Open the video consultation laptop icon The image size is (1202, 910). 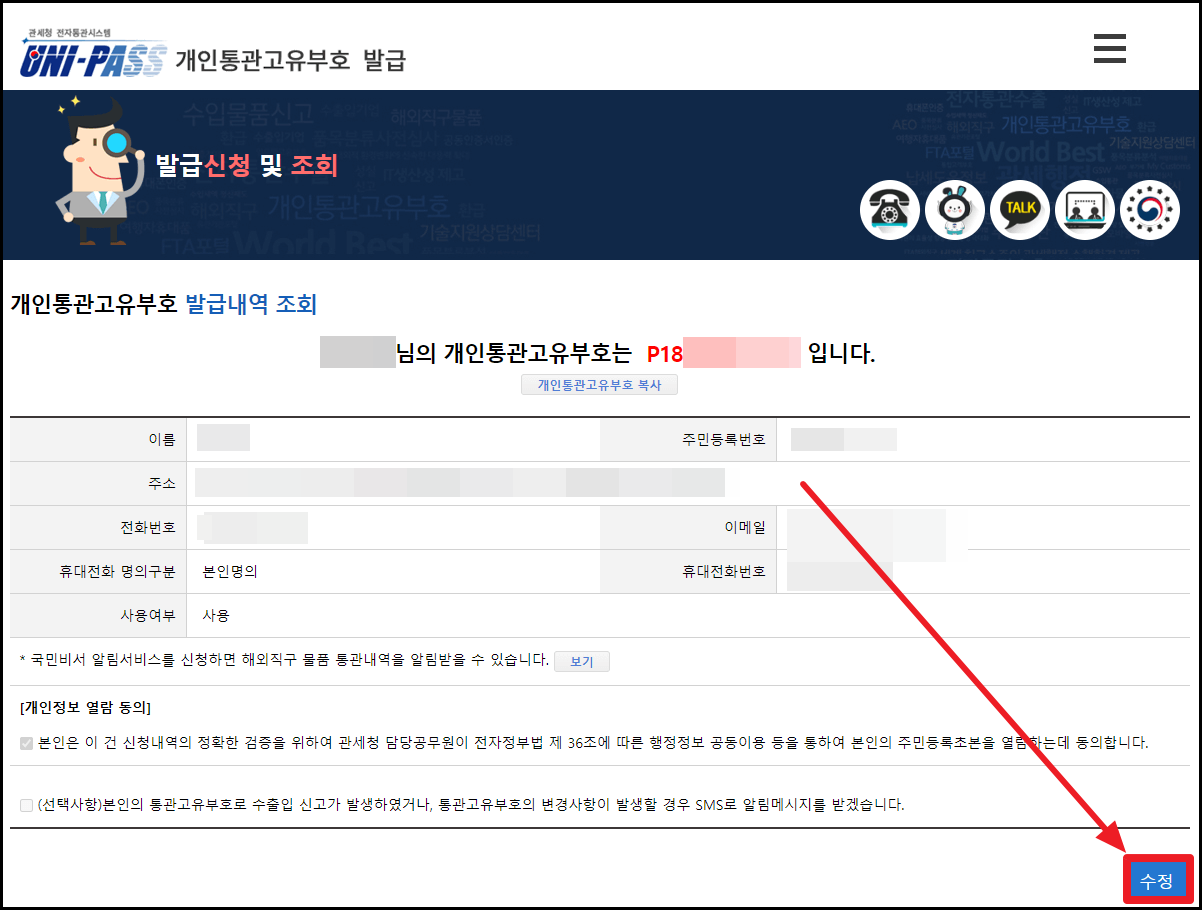[1085, 210]
